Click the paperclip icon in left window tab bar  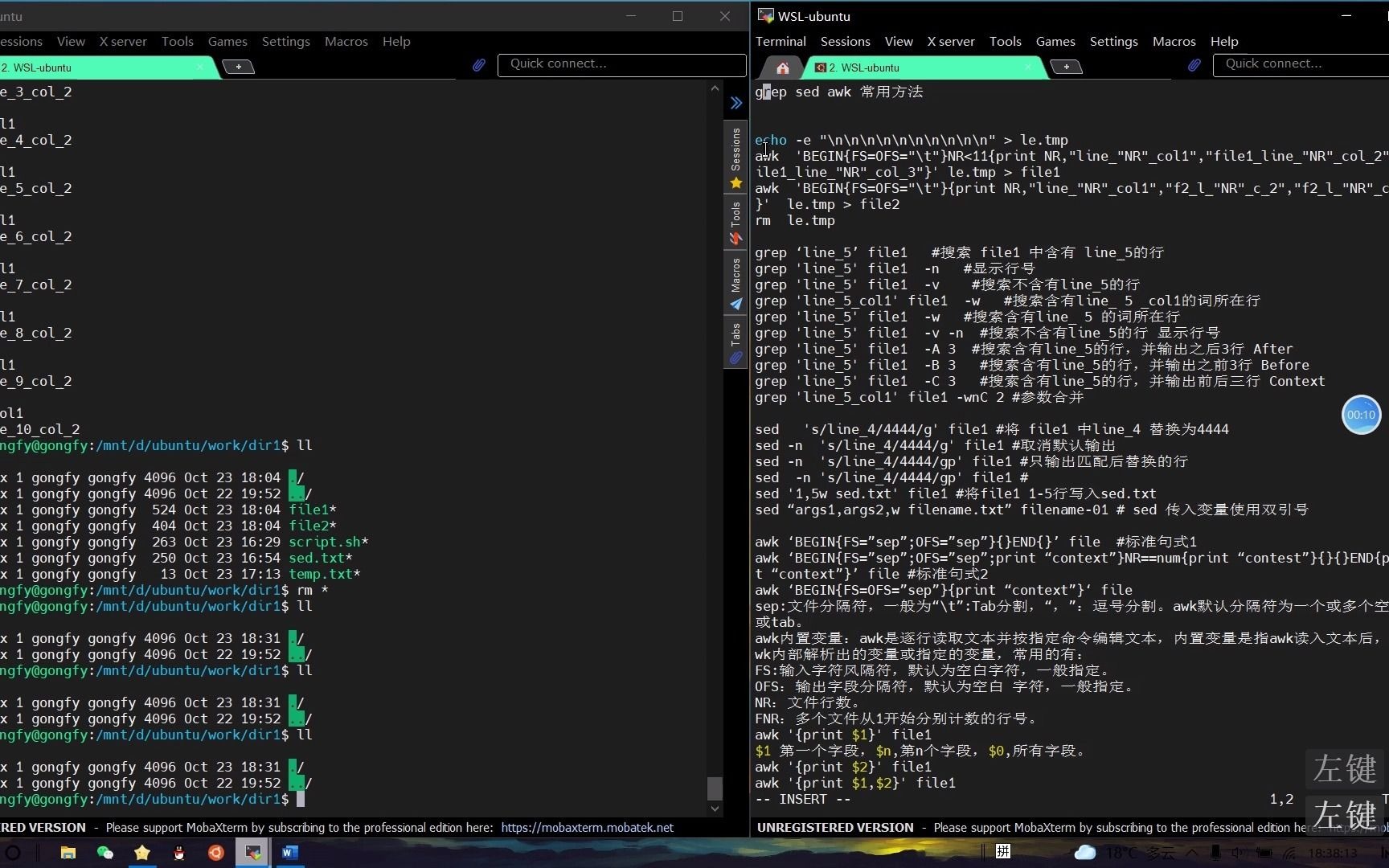pyautogui.click(x=478, y=65)
